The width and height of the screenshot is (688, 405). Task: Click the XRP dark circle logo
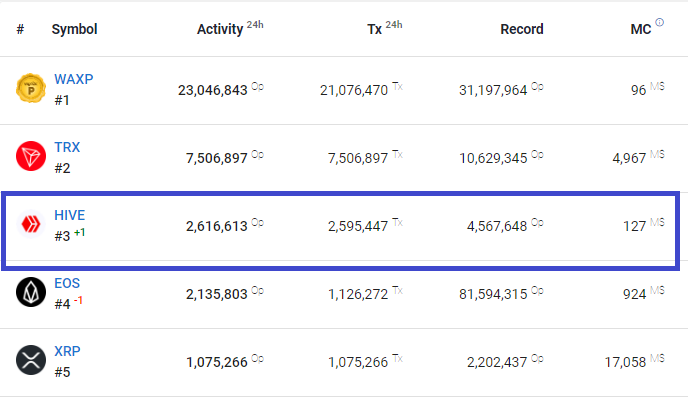click(x=31, y=360)
